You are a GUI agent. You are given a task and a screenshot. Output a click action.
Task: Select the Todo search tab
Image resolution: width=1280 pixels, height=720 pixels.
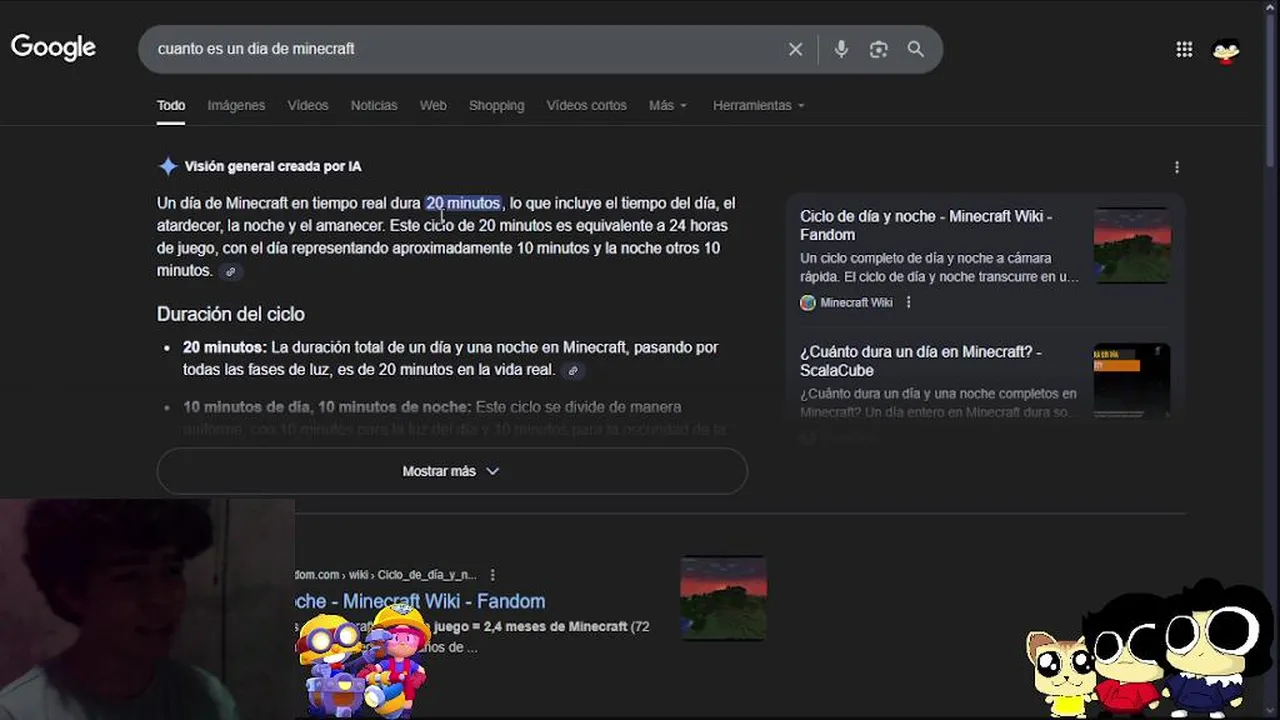pos(171,105)
